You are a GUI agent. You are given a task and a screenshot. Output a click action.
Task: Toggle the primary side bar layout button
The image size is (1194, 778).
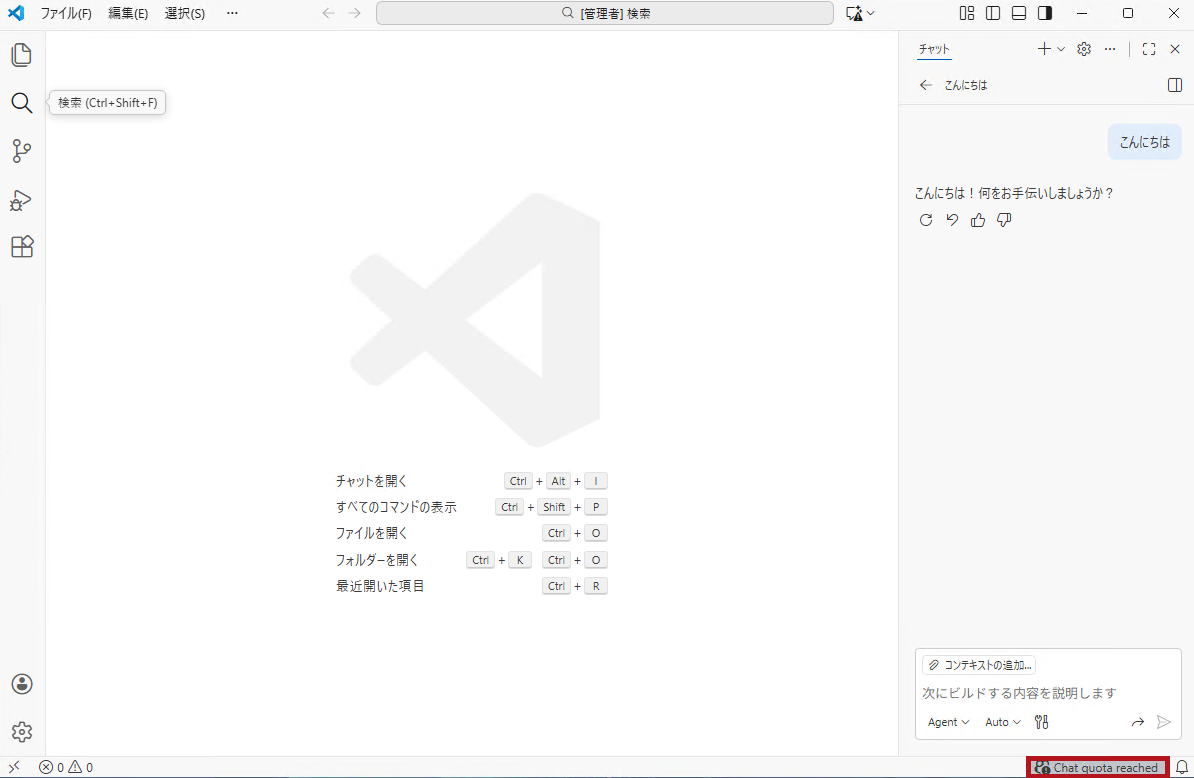(993, 13)
